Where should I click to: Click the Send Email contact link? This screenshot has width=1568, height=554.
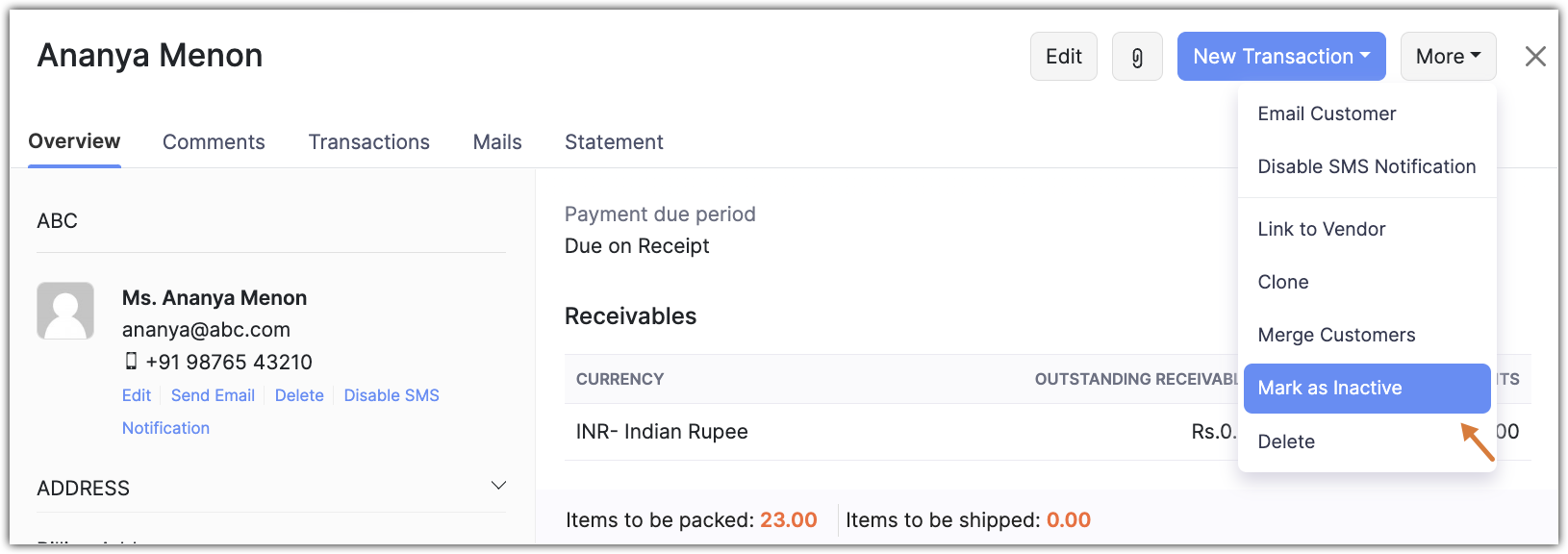click(213, 395)
